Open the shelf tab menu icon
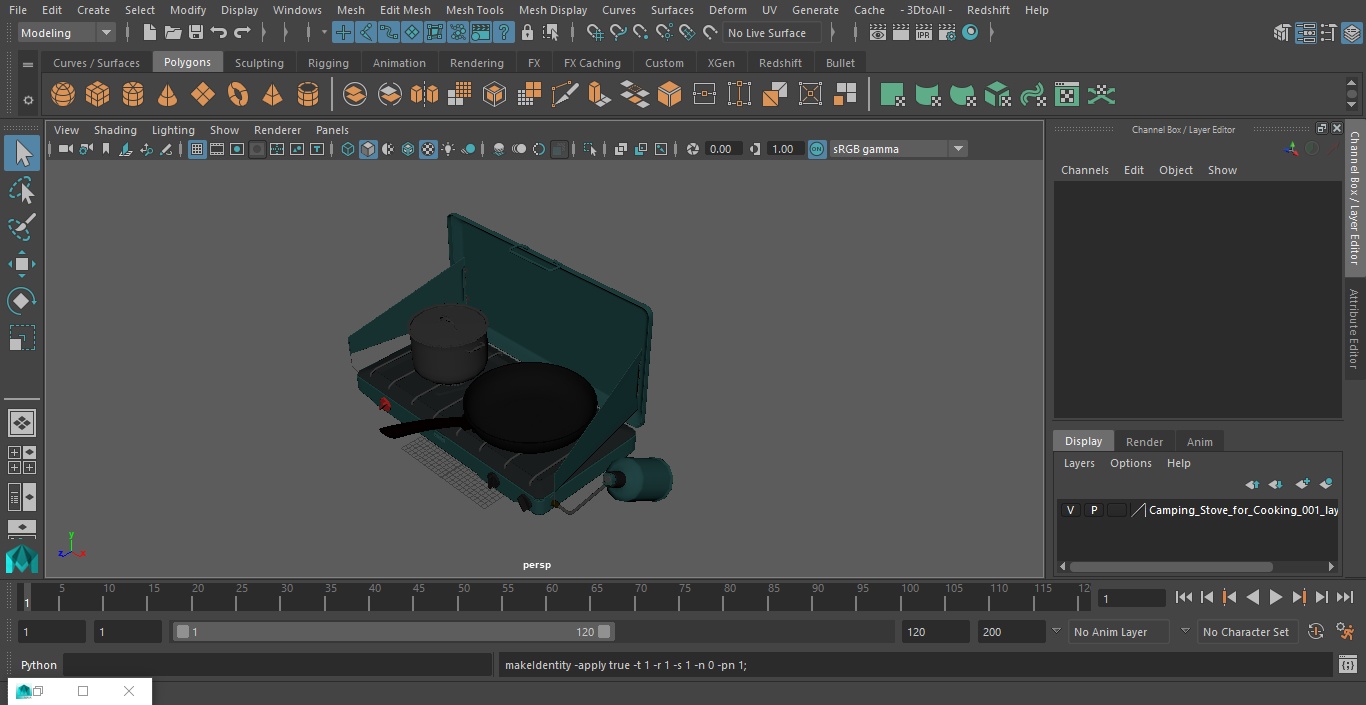1366x705 pixels. point(28,64)
